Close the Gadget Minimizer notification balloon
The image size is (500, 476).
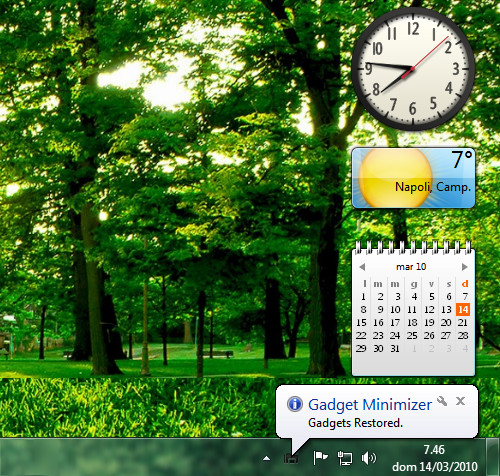click(x=460, y=401)
